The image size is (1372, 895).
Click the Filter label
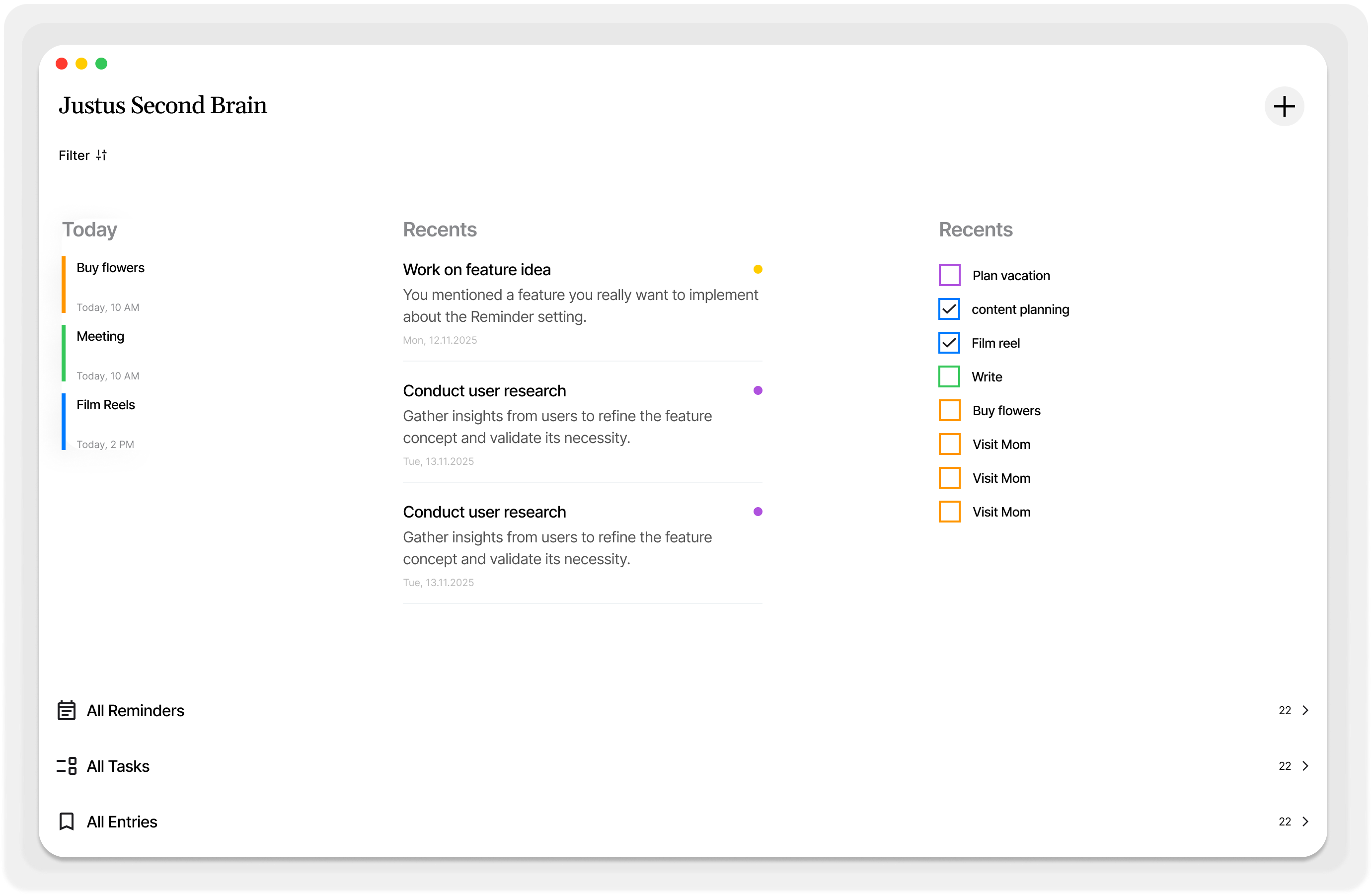coord(74,155)
